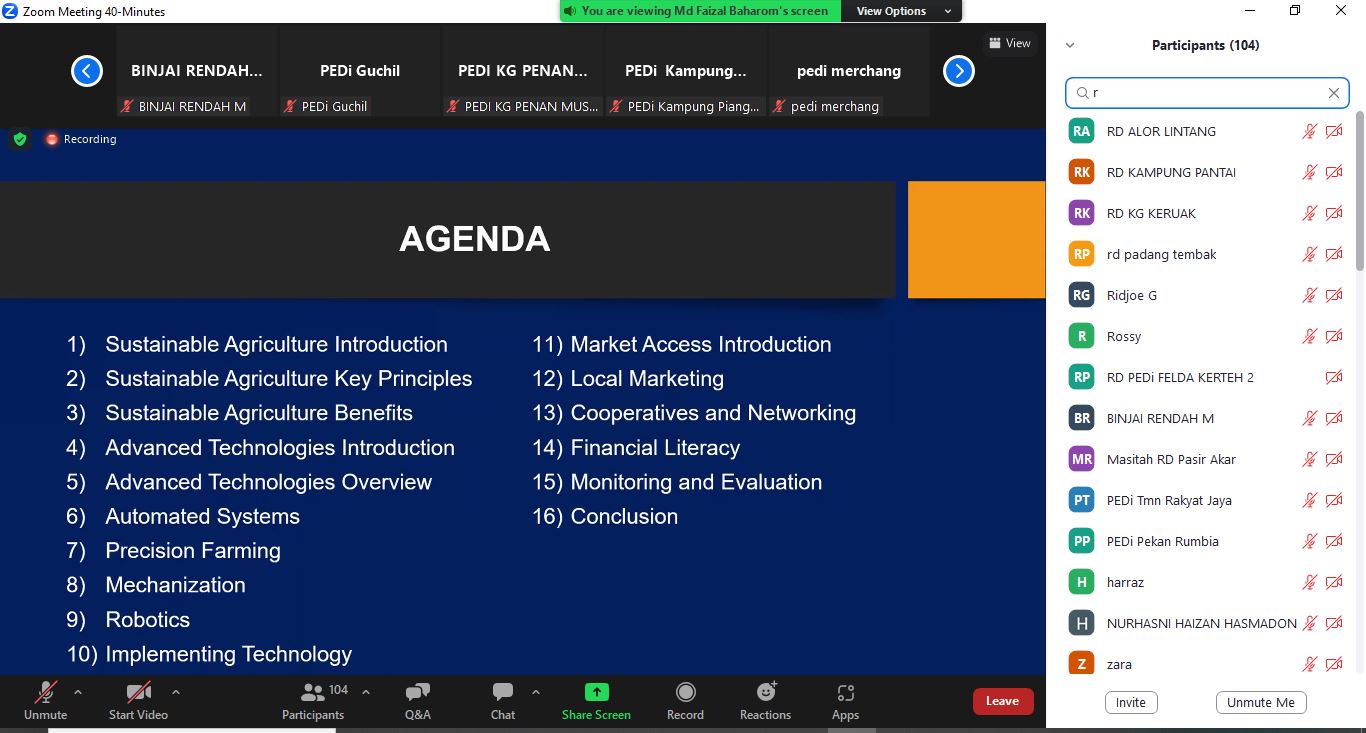Click RD PEDi FELDA KERTEH 2 camera-off icon
The width and height of the screenshot is (1366, 733).
(x=1334, y=377)
